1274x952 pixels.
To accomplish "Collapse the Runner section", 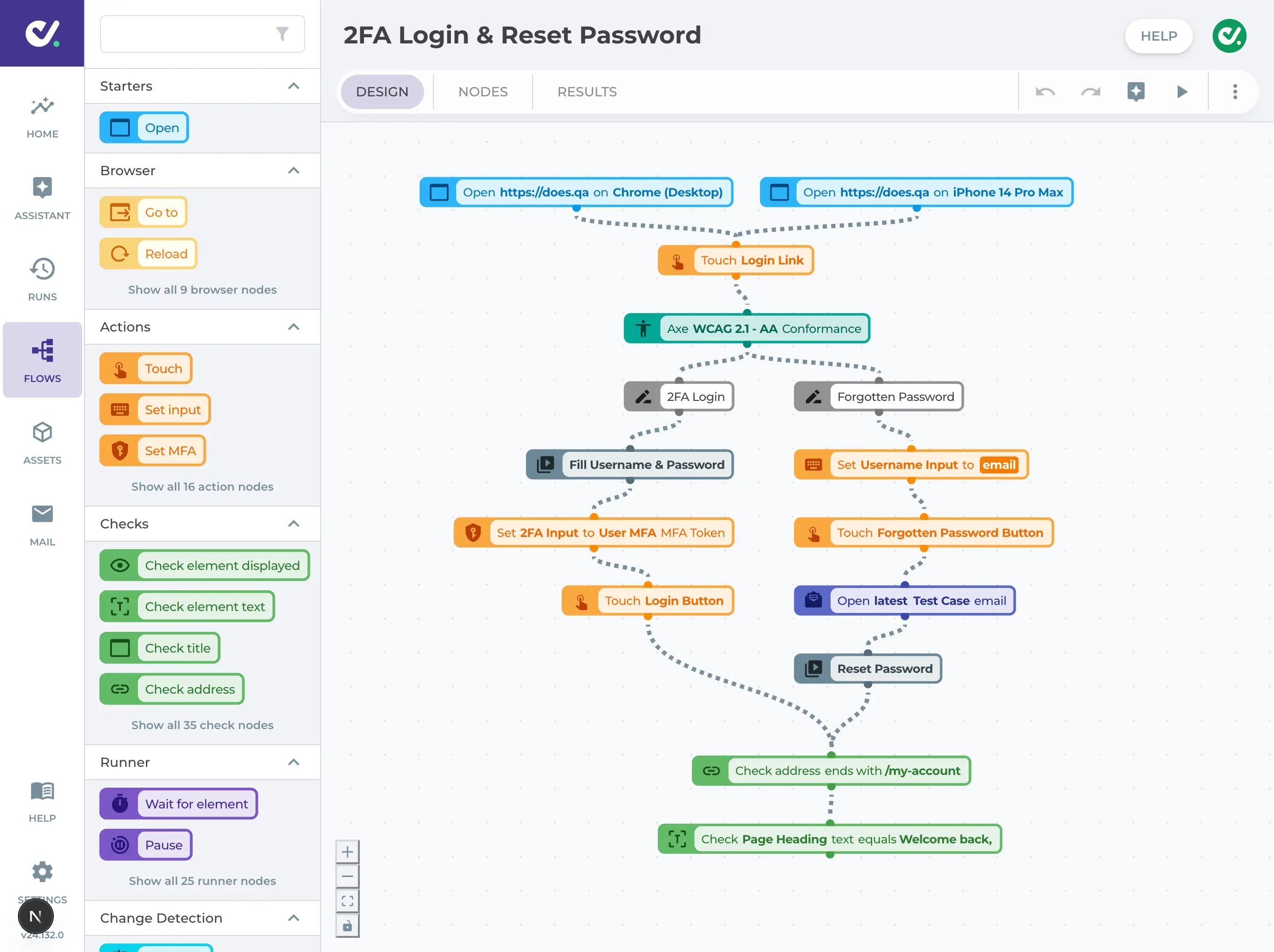I will [294, 762].
